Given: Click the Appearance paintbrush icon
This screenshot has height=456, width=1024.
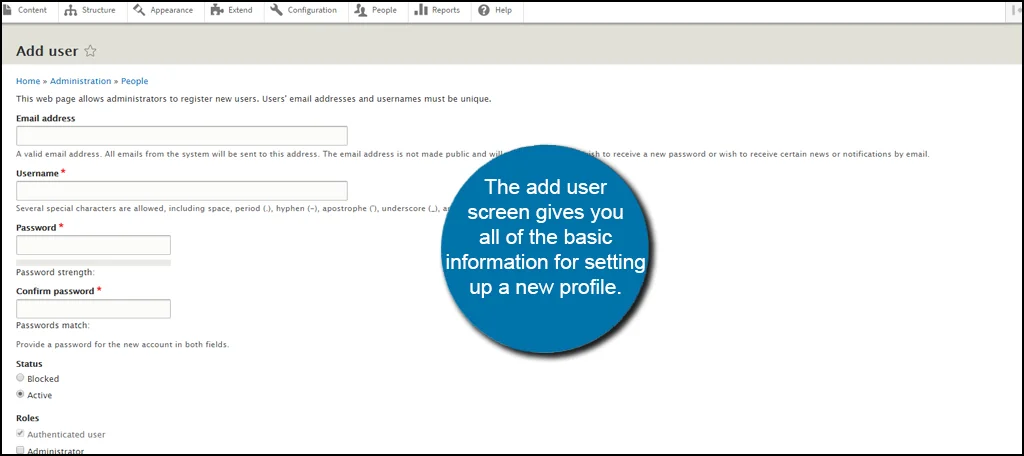Looking at the screenshot, I should (139, 10).
